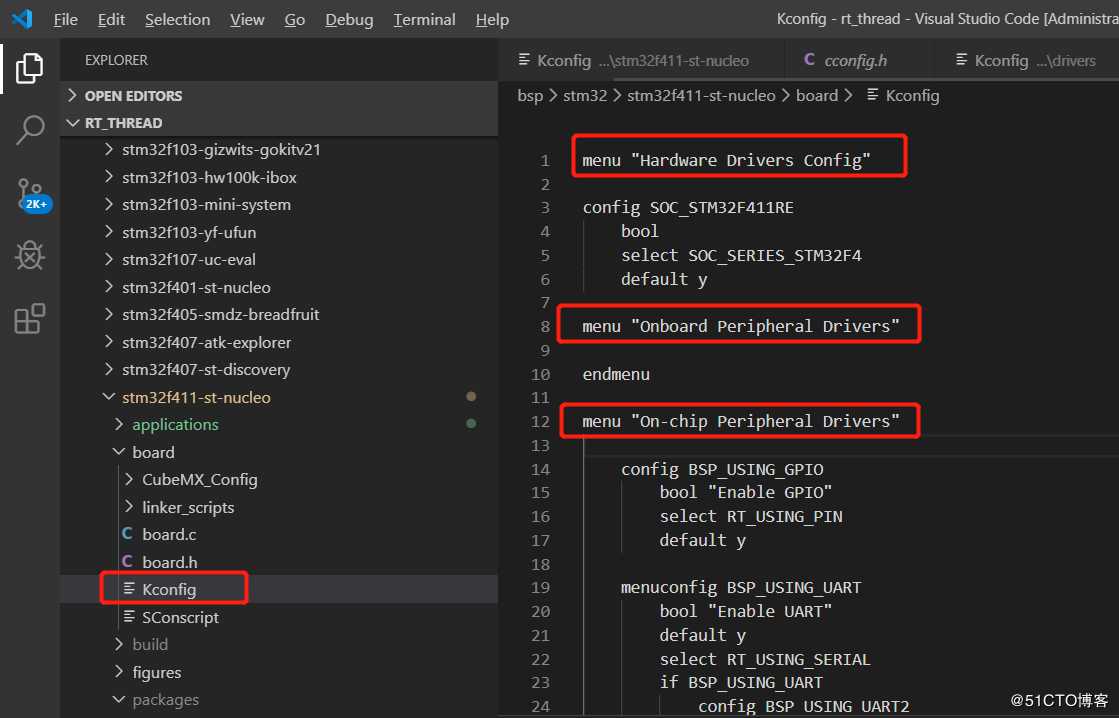Click code line 'config SOC_STM32F411RE'
The image size is (1119, 718).
coord(688,208)
